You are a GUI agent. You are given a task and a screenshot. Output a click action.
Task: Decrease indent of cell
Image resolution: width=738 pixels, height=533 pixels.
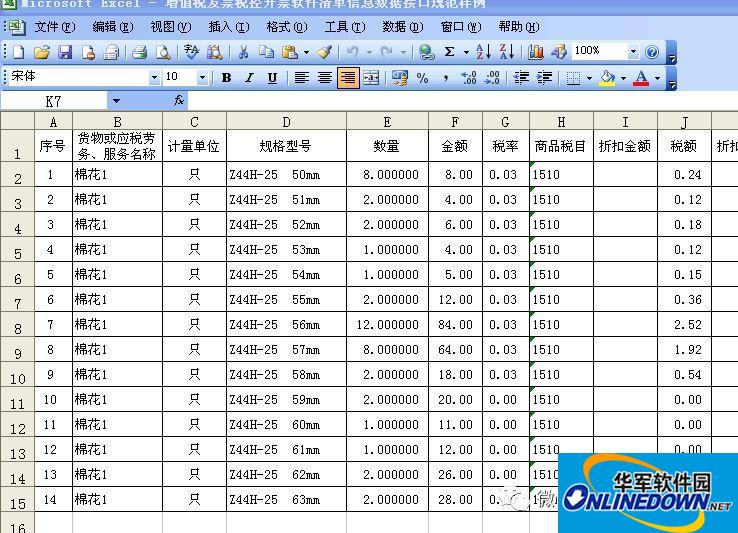pos(521,78)
